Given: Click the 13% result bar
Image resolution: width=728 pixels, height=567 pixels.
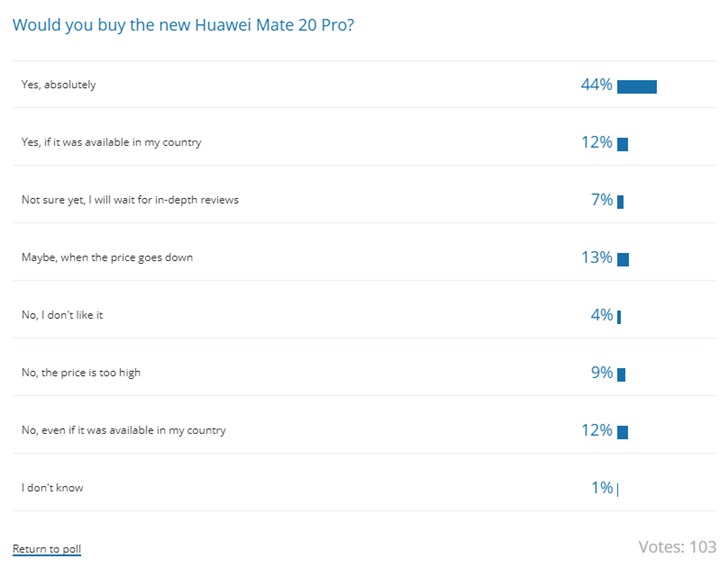Looking at the screenshot, I should pos(623,260).
